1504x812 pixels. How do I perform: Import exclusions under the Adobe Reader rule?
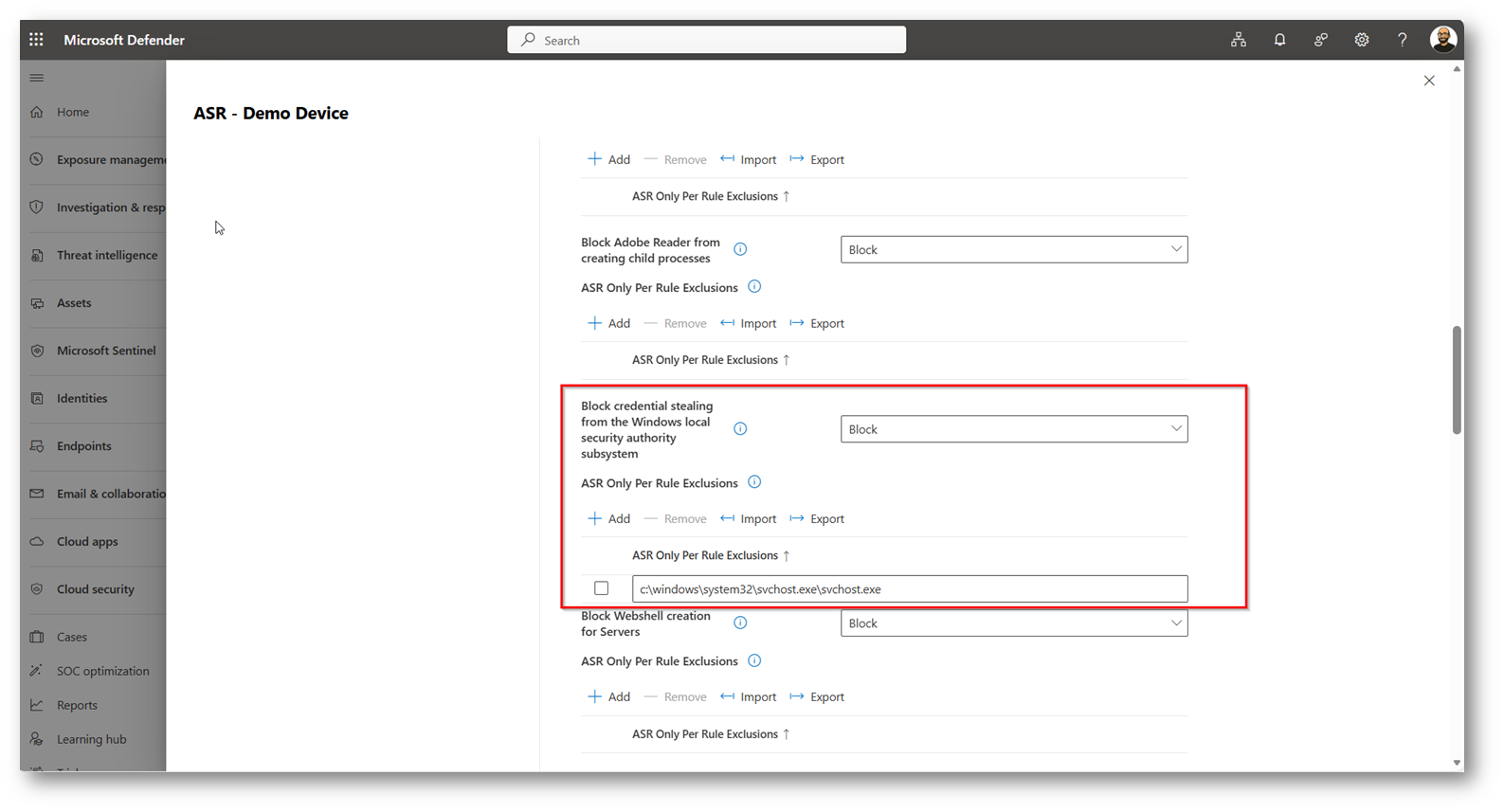749,324
